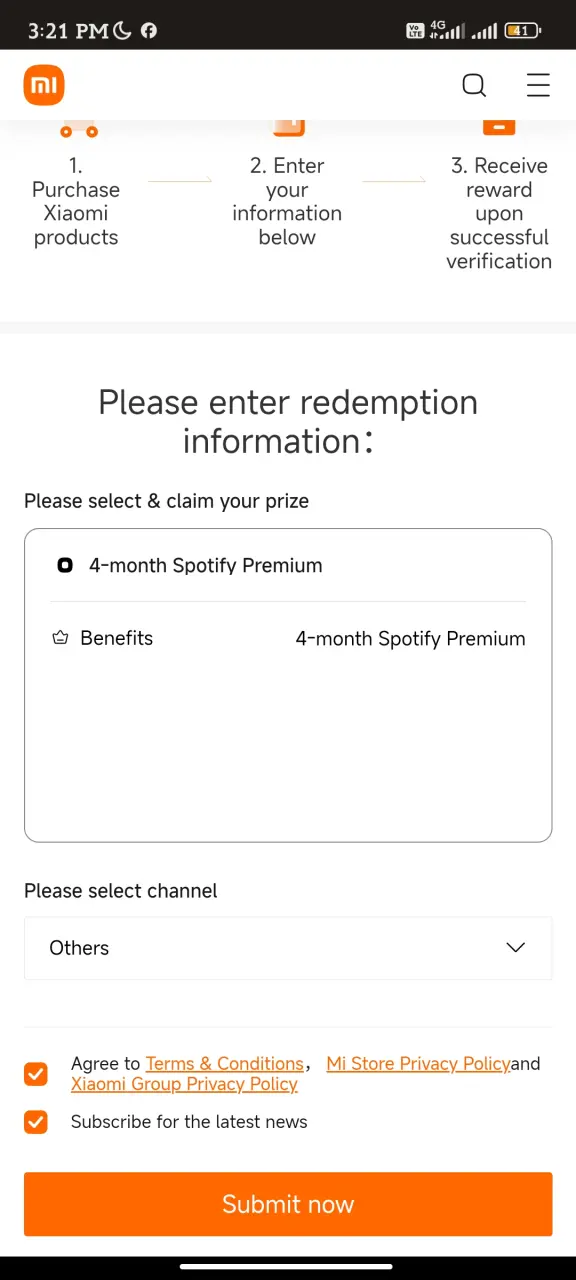Viewport: 576px width, 1280px height.
Task: Uncheck the Agree to Terms checkbox
Action: (36, 1074)
